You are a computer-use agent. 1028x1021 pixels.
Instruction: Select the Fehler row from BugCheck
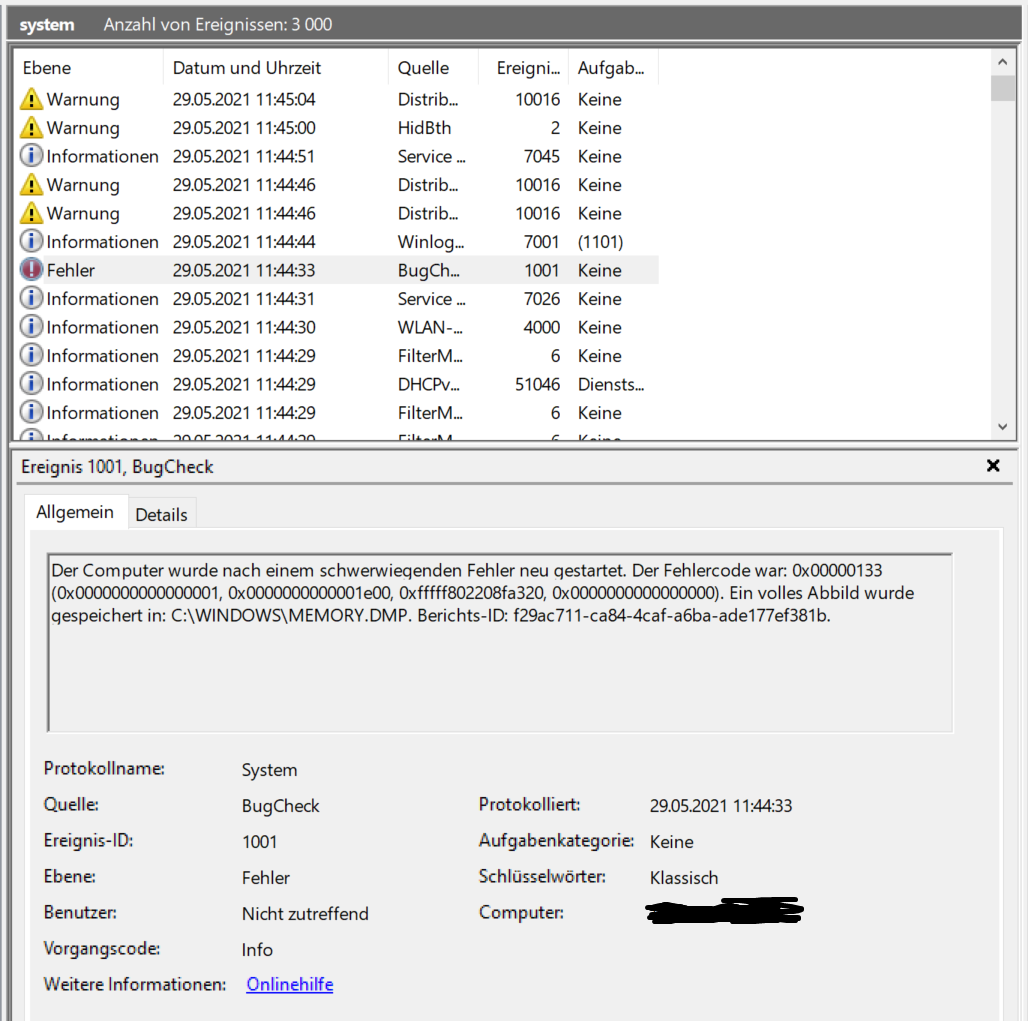pos(336,270)
